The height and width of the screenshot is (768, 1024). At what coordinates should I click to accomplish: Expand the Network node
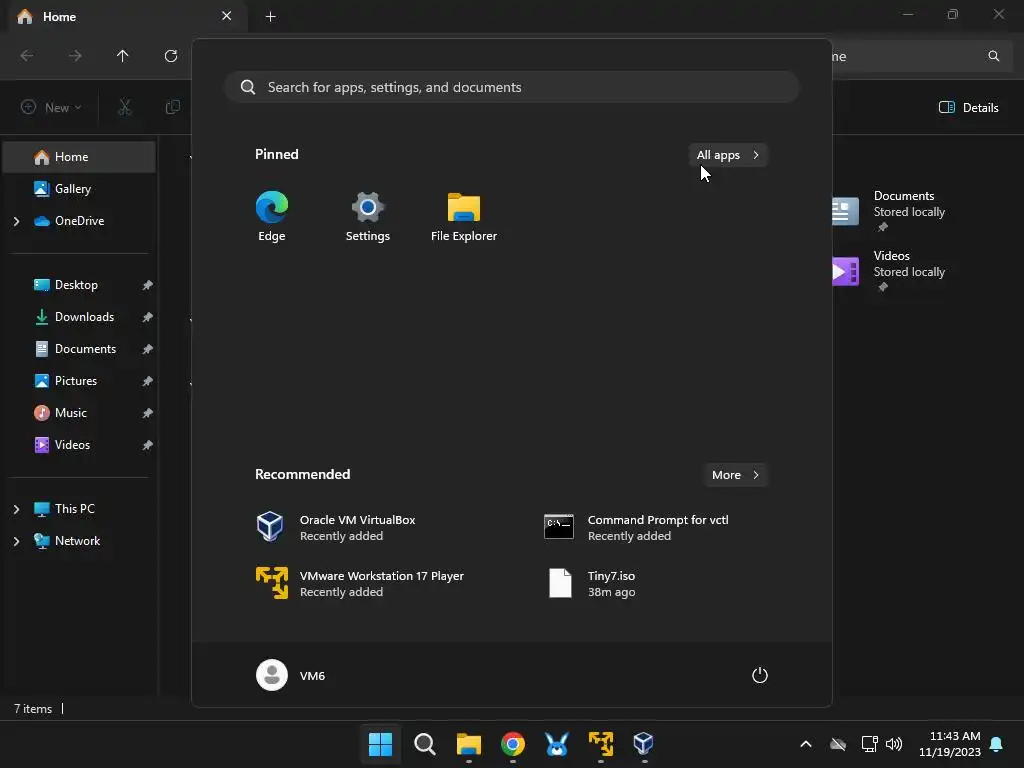tap(16, 541)
